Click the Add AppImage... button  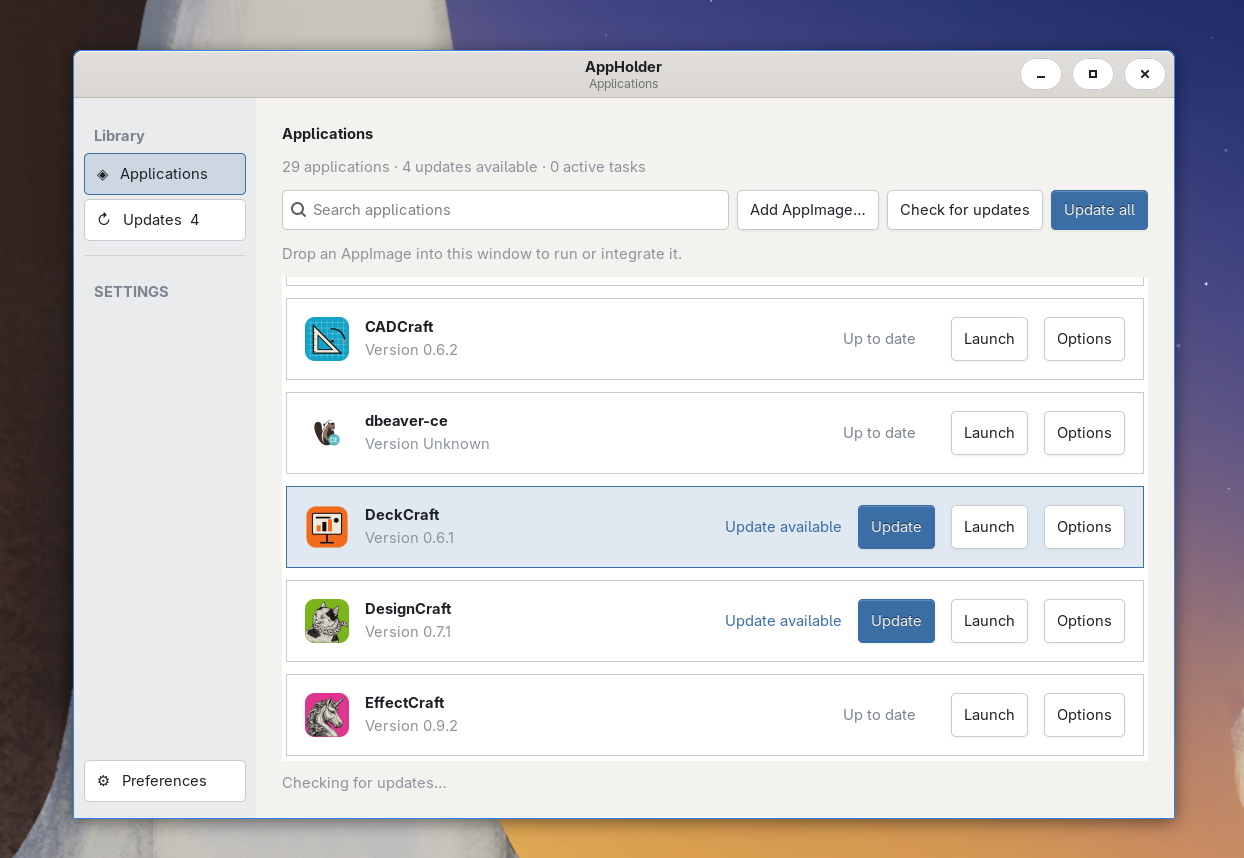point(808,210)
